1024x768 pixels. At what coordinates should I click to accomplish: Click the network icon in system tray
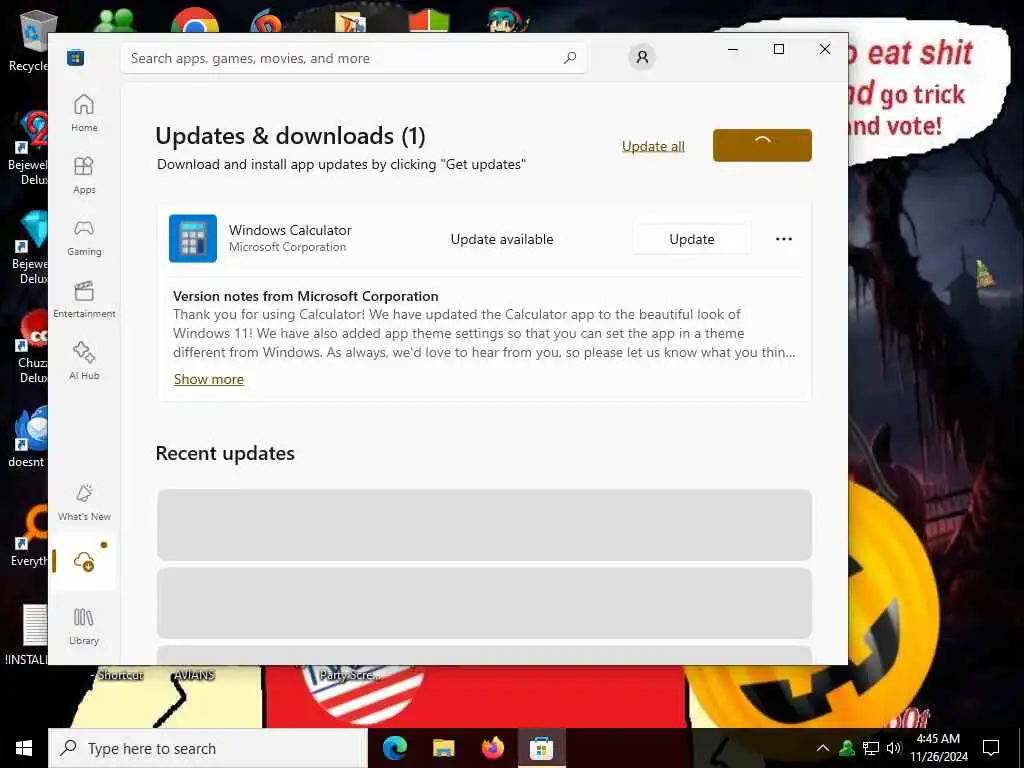pyautogui.click(x=871, y=748)
